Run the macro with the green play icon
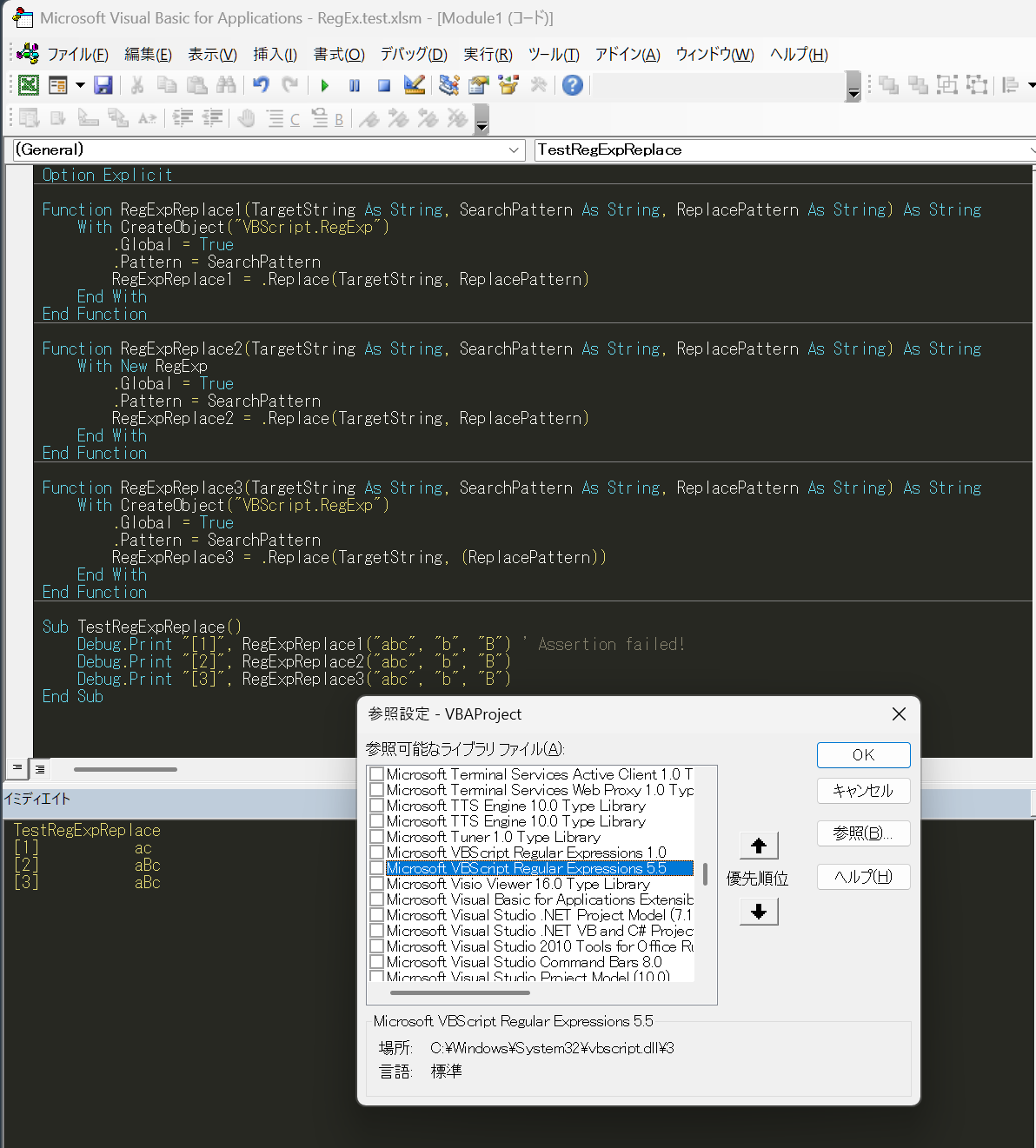Screen dimensions: 1036x1148 pos(324,84)
